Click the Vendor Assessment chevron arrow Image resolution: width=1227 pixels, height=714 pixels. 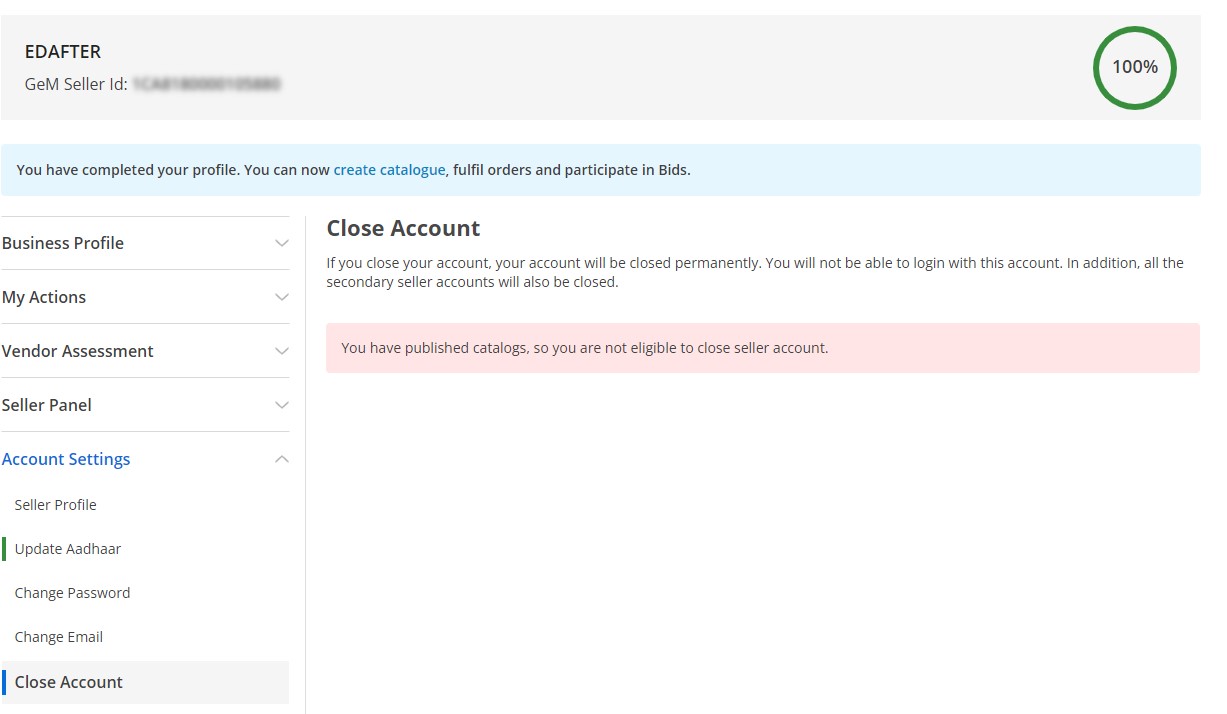(x=281, y=350)
